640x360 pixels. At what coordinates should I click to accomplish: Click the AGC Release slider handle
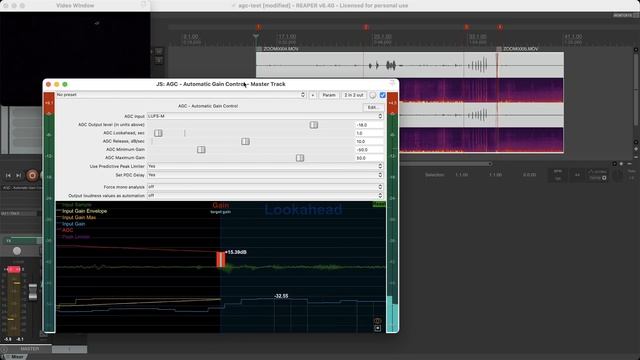tap(245, 141)
